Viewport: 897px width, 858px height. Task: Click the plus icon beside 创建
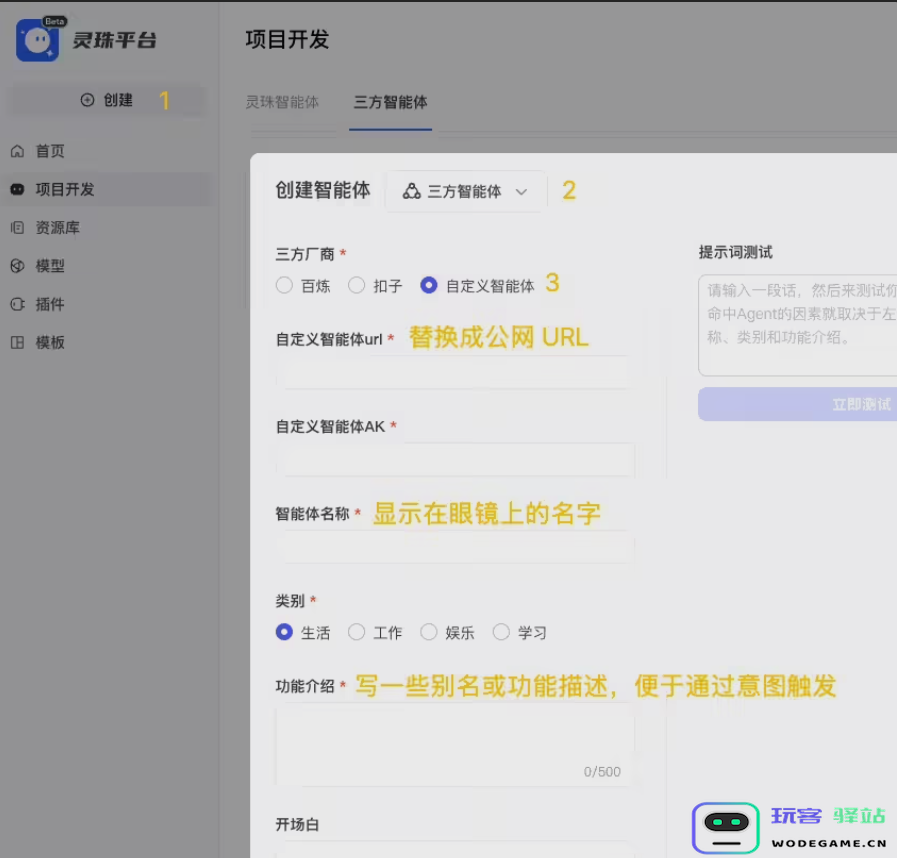tap(87, 100)
